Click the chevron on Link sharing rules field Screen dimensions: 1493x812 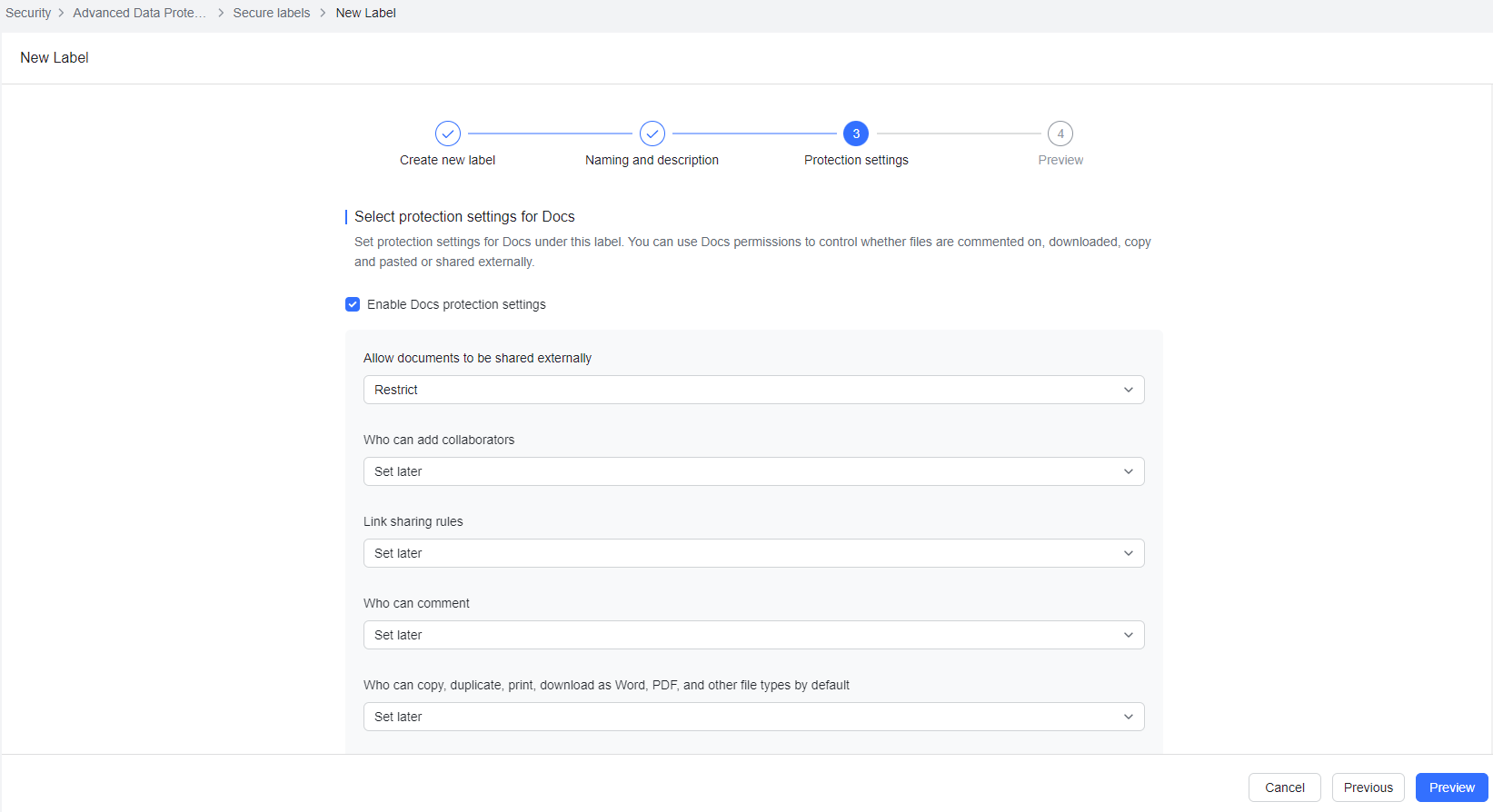pos(1129,552)
